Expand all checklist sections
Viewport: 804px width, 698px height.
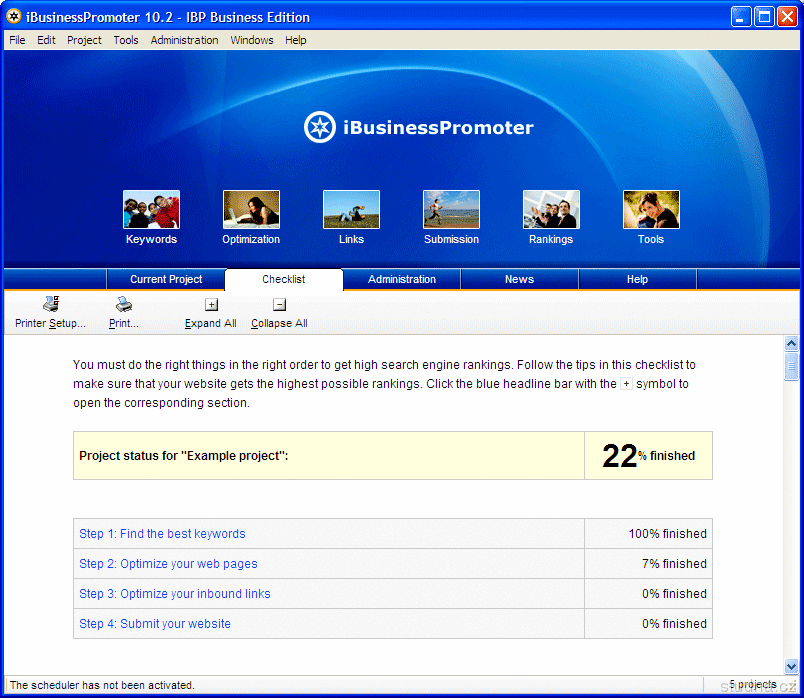coord(211,305)
